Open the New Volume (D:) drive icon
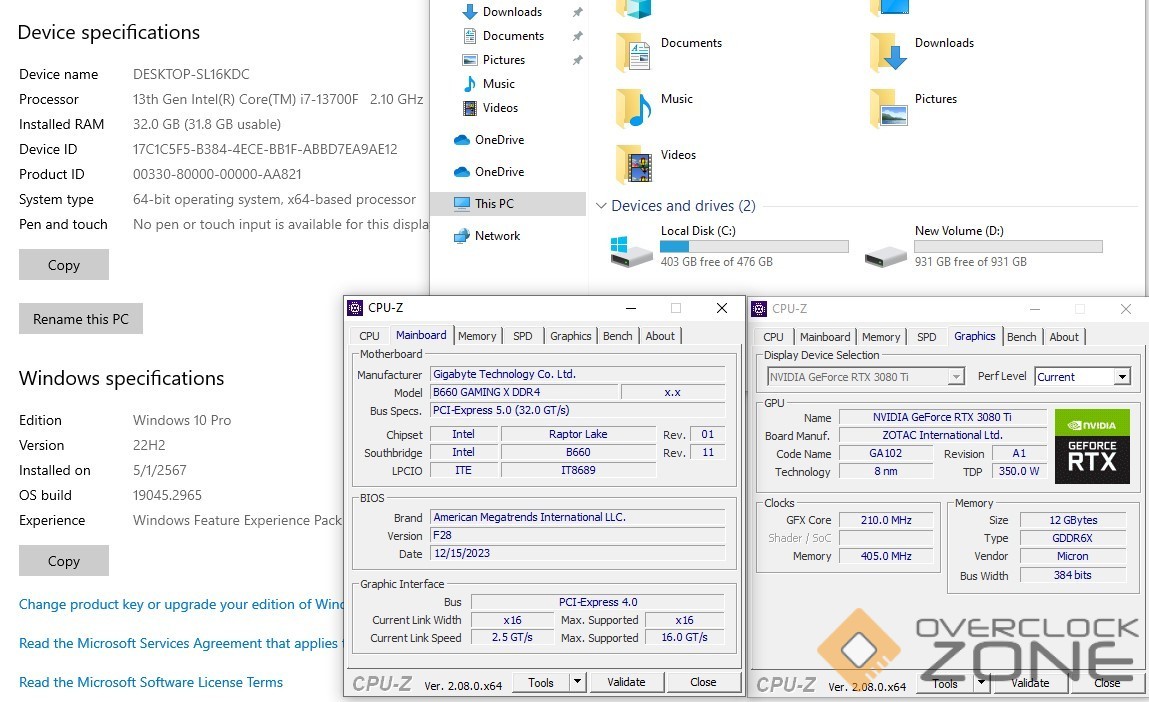This screenshot has height=702, width=1149. [x=886, y=252]
